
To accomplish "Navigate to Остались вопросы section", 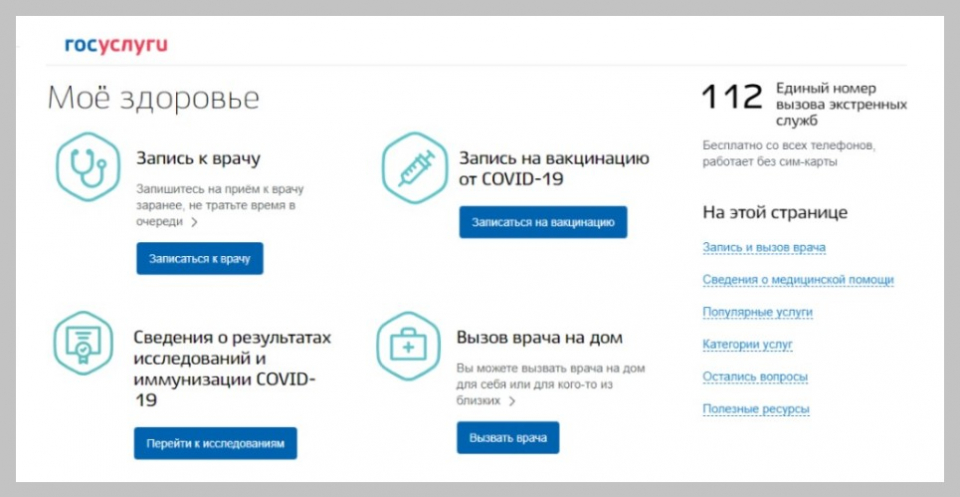I will click(755, 377).
